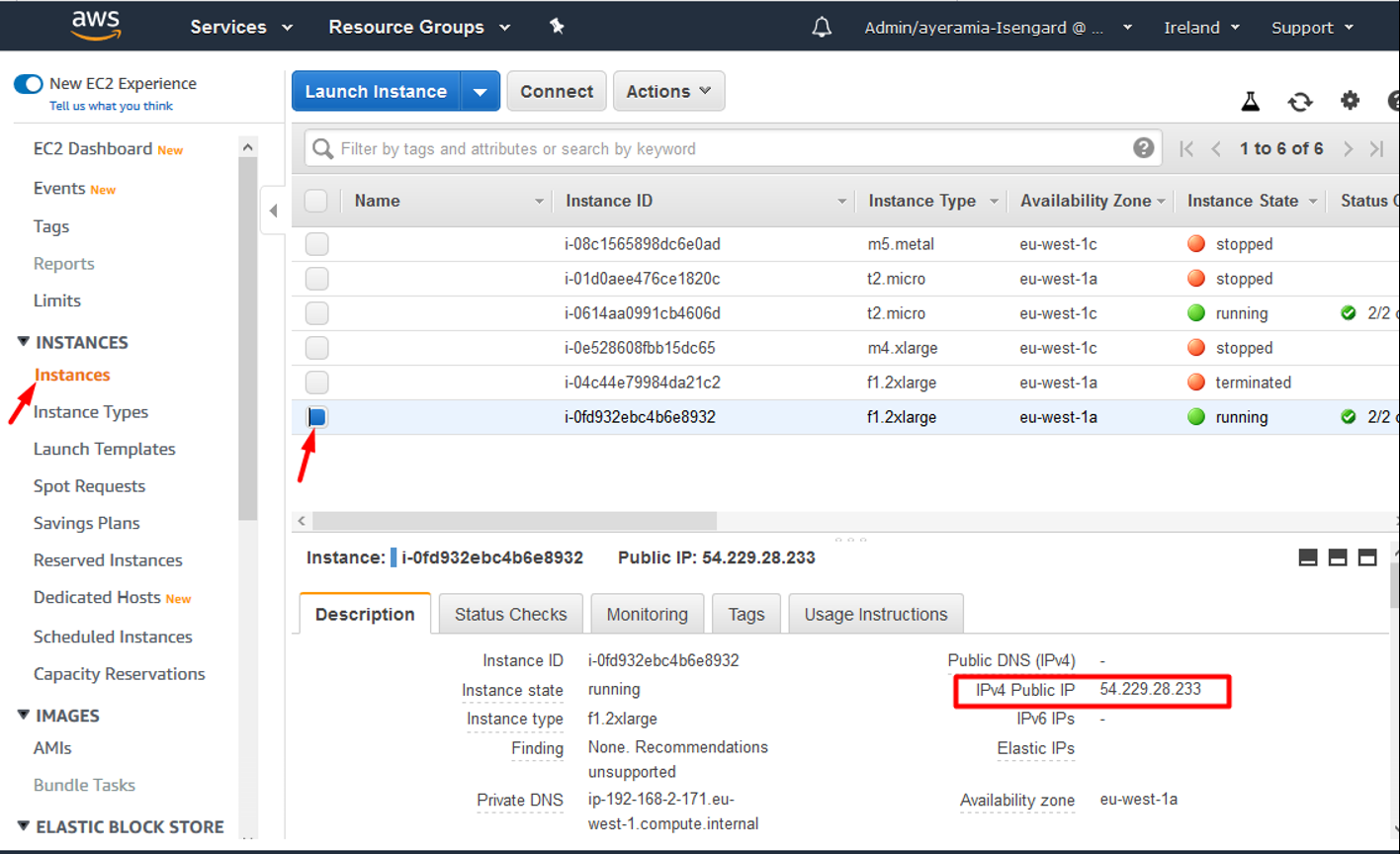This screenshot has width=1400, height=854.
Task: Click status check icon for i-0614aa0991cb4606d
Action: (x=1348, y=313)
